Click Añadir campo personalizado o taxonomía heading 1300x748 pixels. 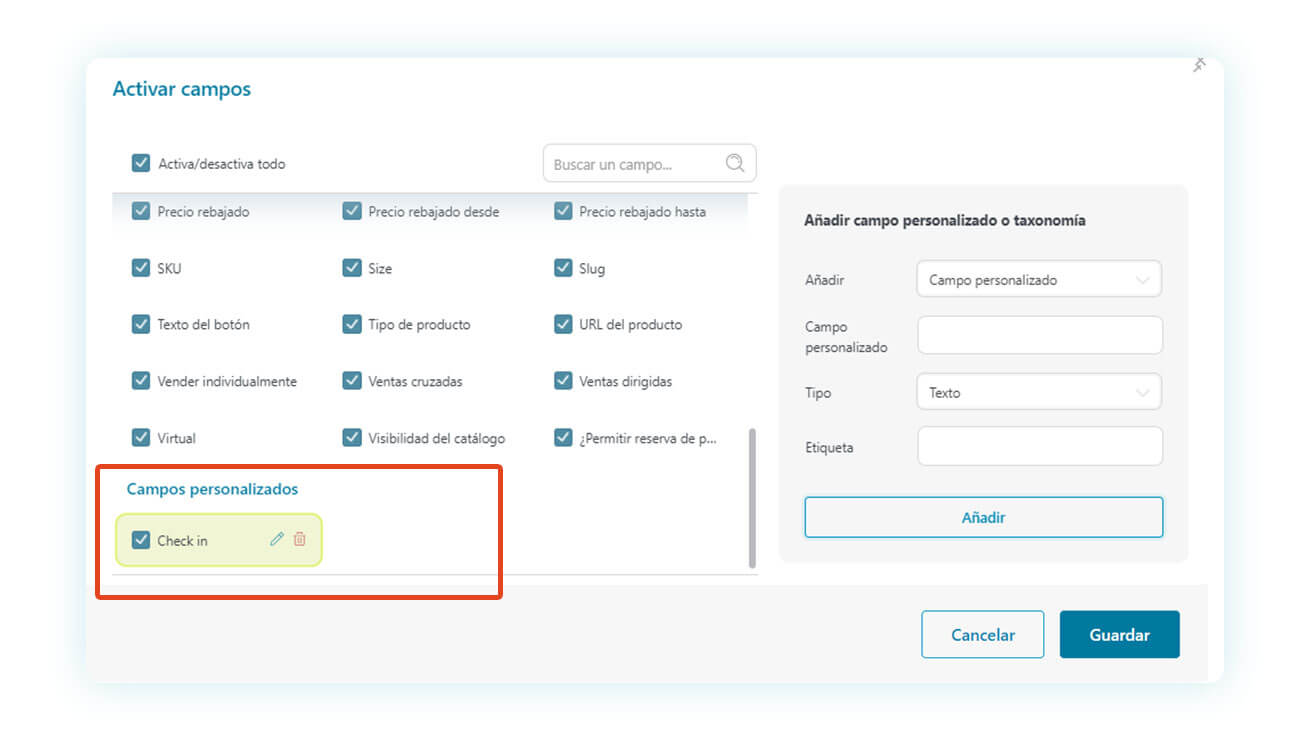point(945,220)
